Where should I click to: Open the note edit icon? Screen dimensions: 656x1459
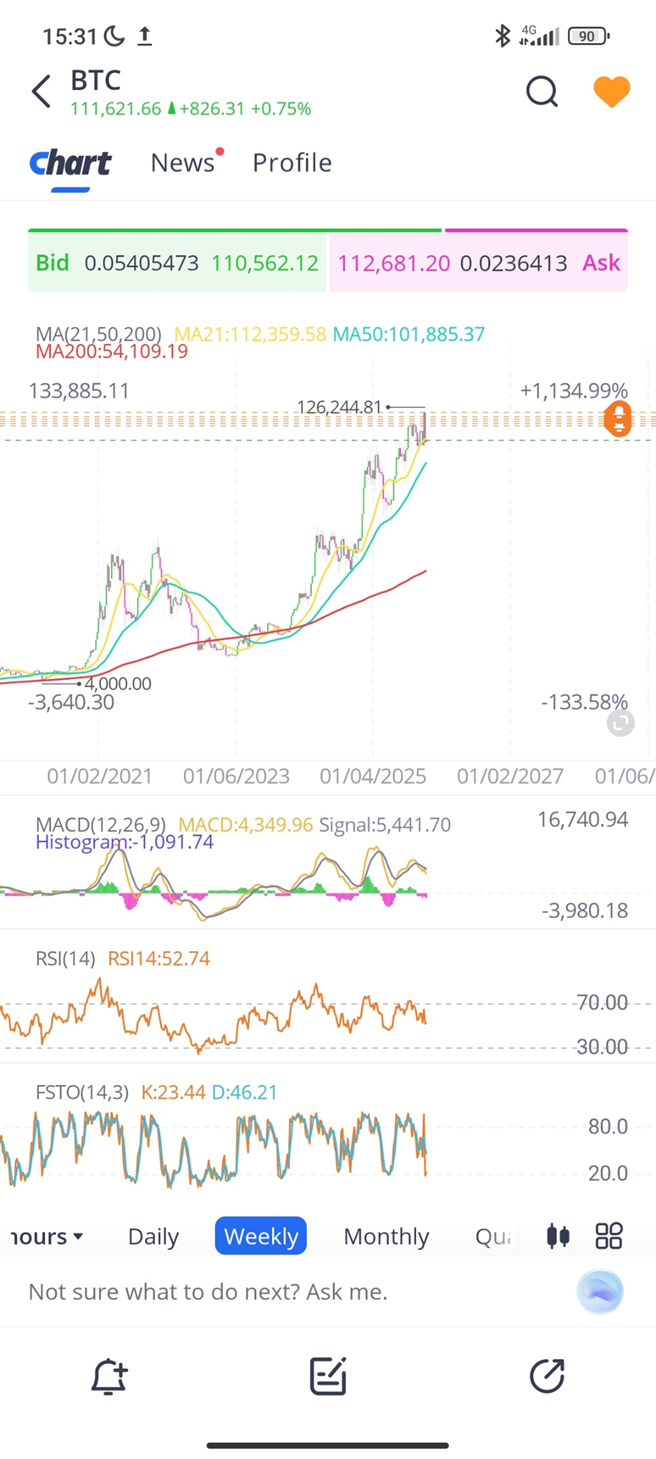point(328,1377)
